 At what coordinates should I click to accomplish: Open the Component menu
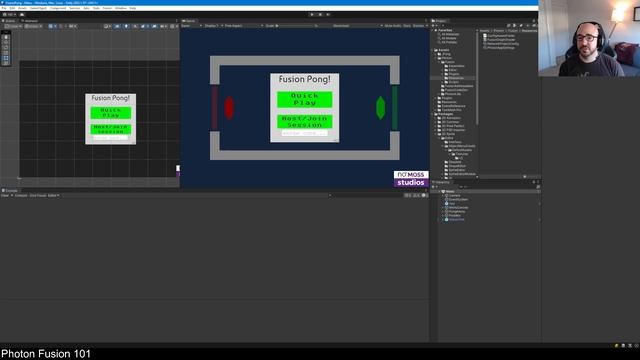point(58,8)
